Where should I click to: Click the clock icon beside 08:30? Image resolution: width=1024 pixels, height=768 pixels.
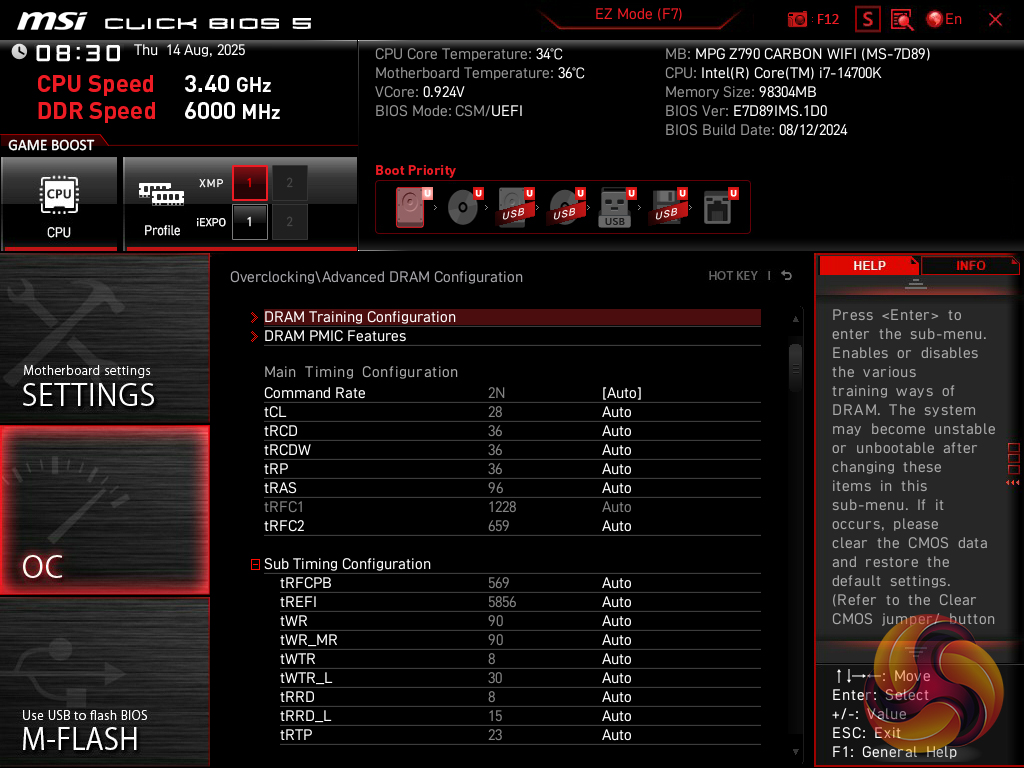[19, 52]
